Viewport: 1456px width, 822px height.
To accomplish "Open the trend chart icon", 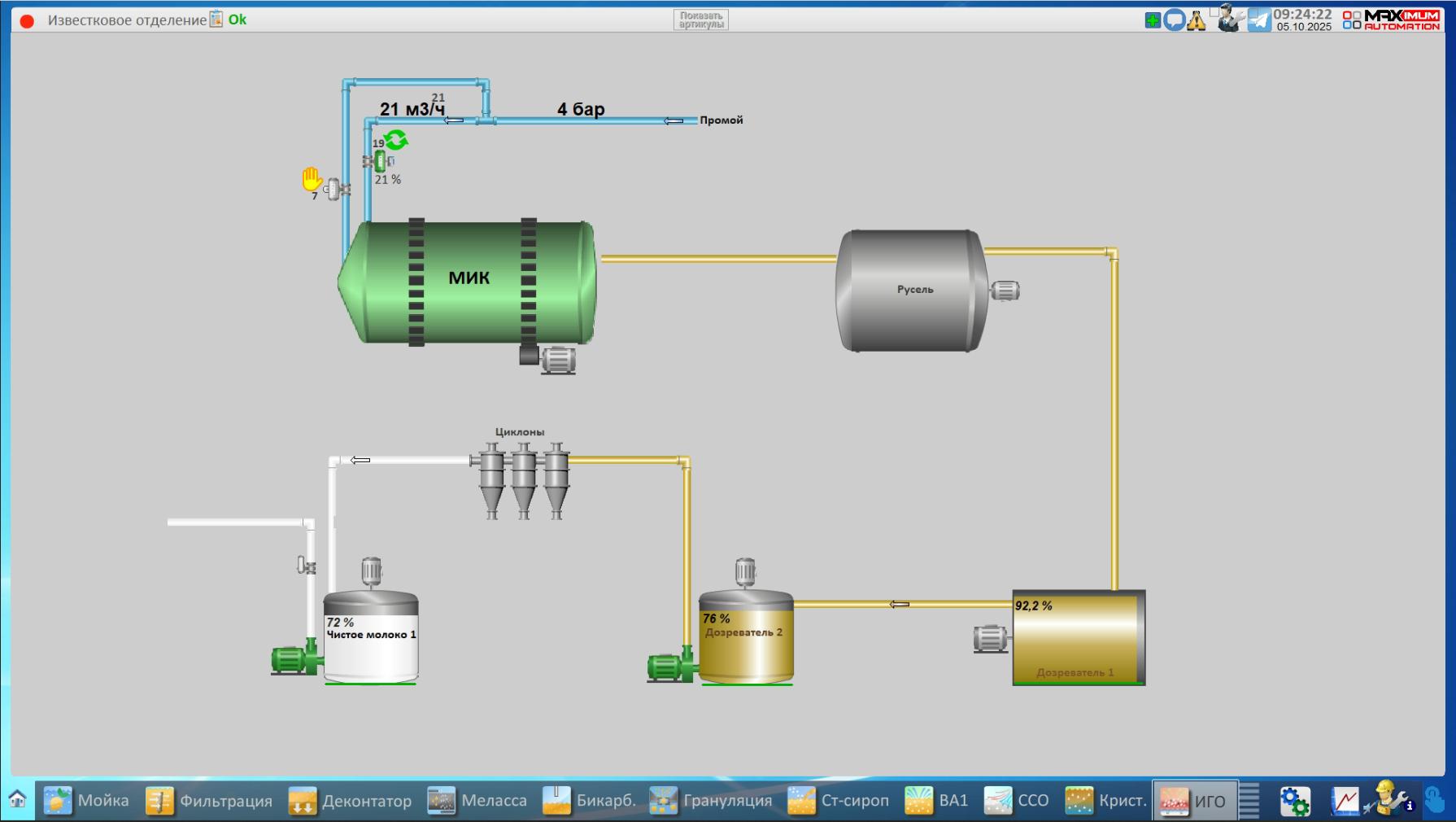I will click(1345, 801).
